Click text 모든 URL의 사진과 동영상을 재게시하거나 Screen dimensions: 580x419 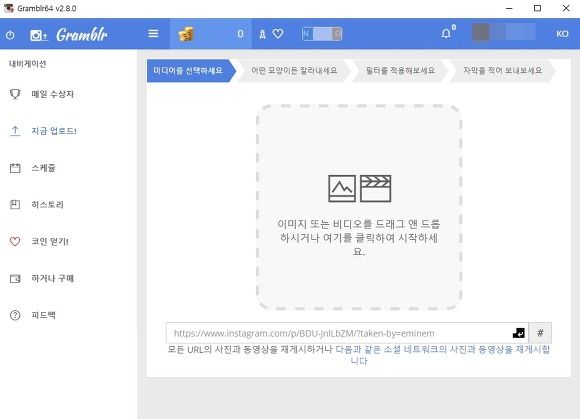(x=250, y=349)
